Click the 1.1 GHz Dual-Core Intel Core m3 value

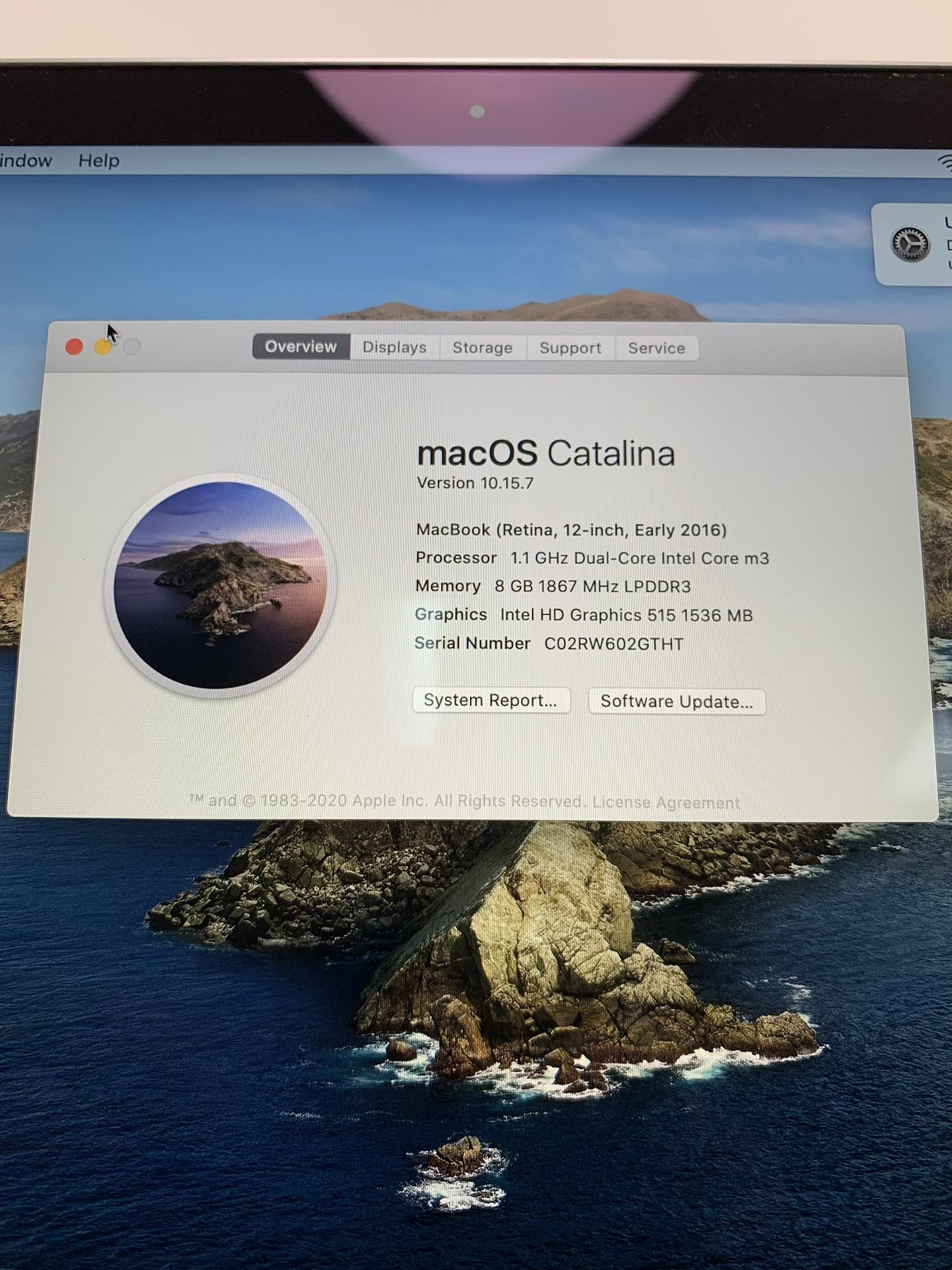coord(639,558)
